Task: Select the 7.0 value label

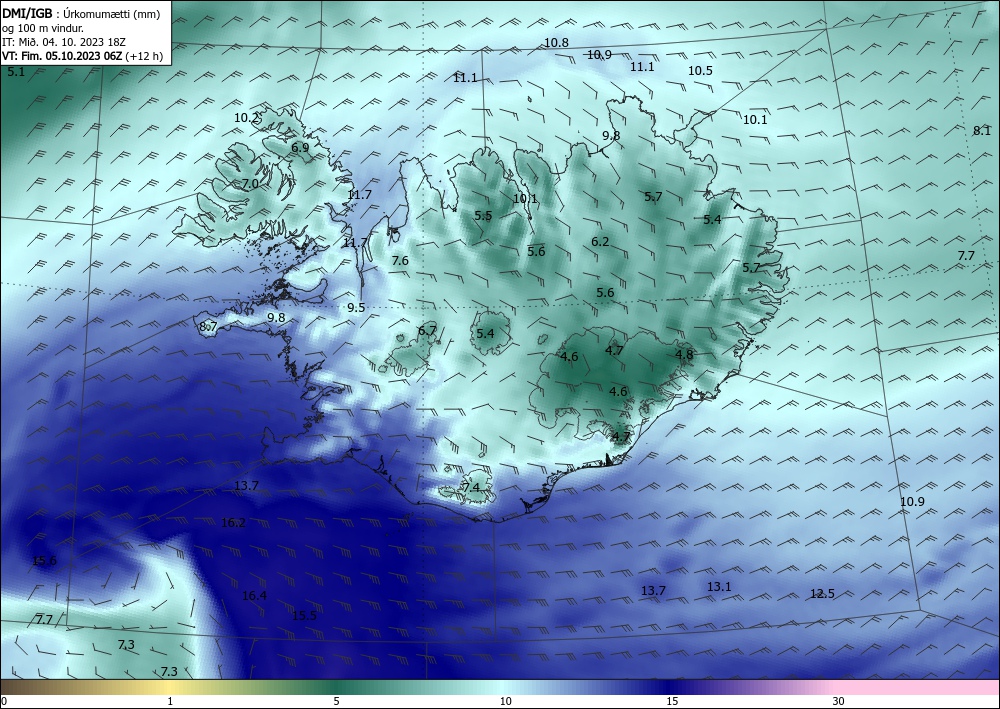Action: coord(251,184)
